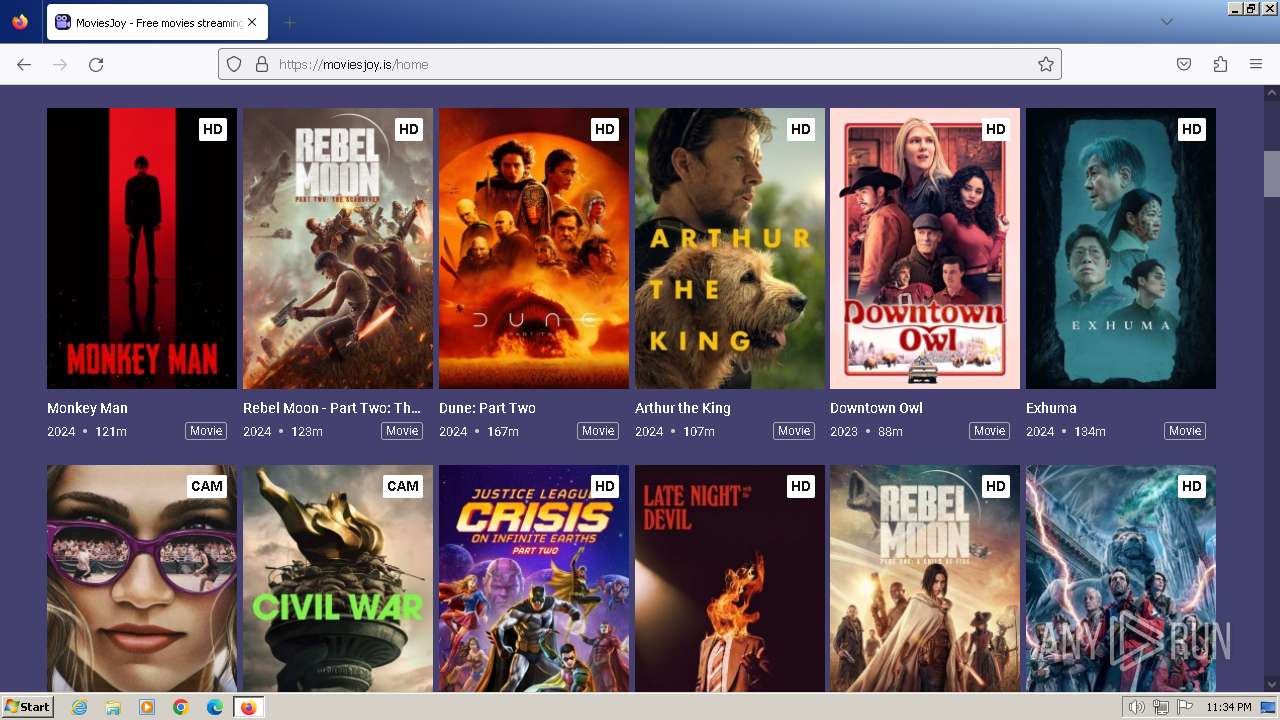The image size is (1280, 720).
Task: Open the Dune Part Two poster
Action: coord(534,248)
